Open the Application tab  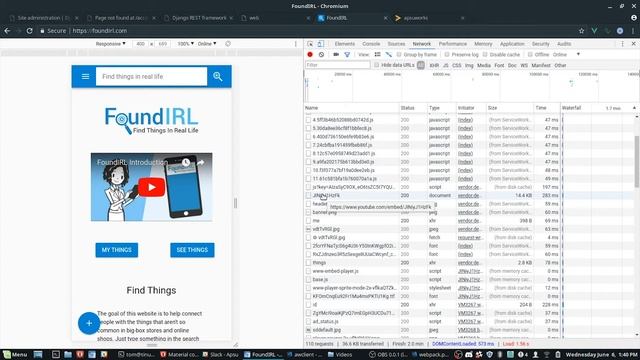click(x=512, y=44)
